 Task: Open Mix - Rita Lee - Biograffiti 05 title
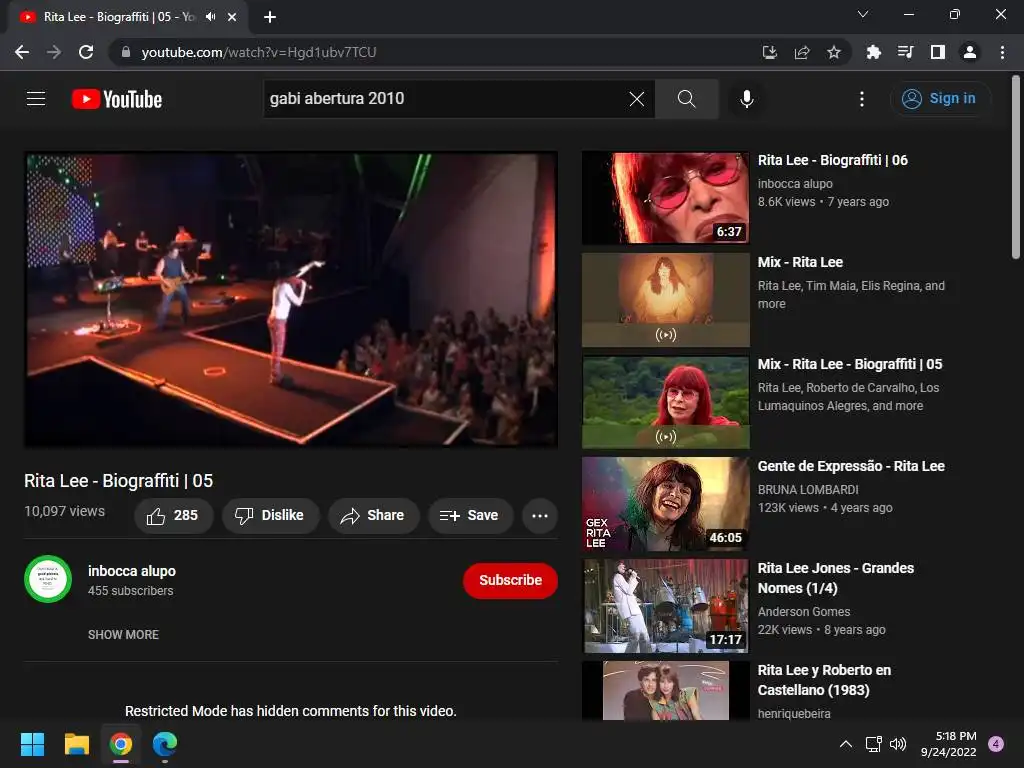(850, 364)
